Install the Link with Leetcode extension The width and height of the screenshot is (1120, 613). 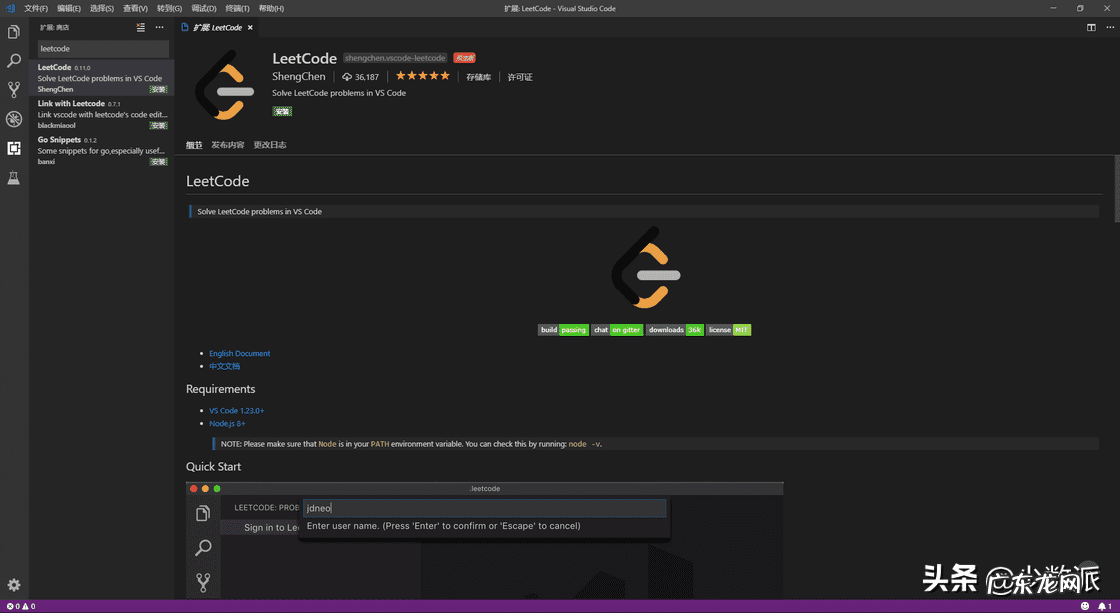(x=158, y=126)
